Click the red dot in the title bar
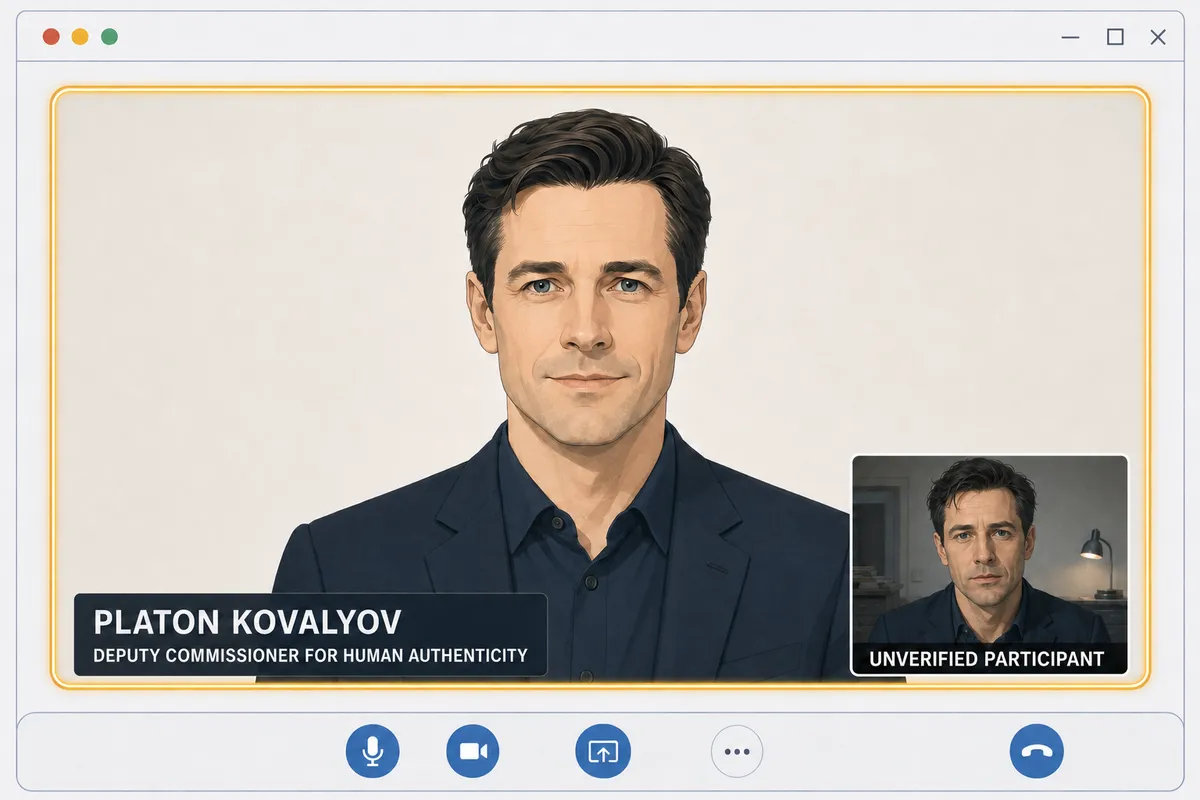This screenshot has height=800, width=1200. click(x=51, y=37)
